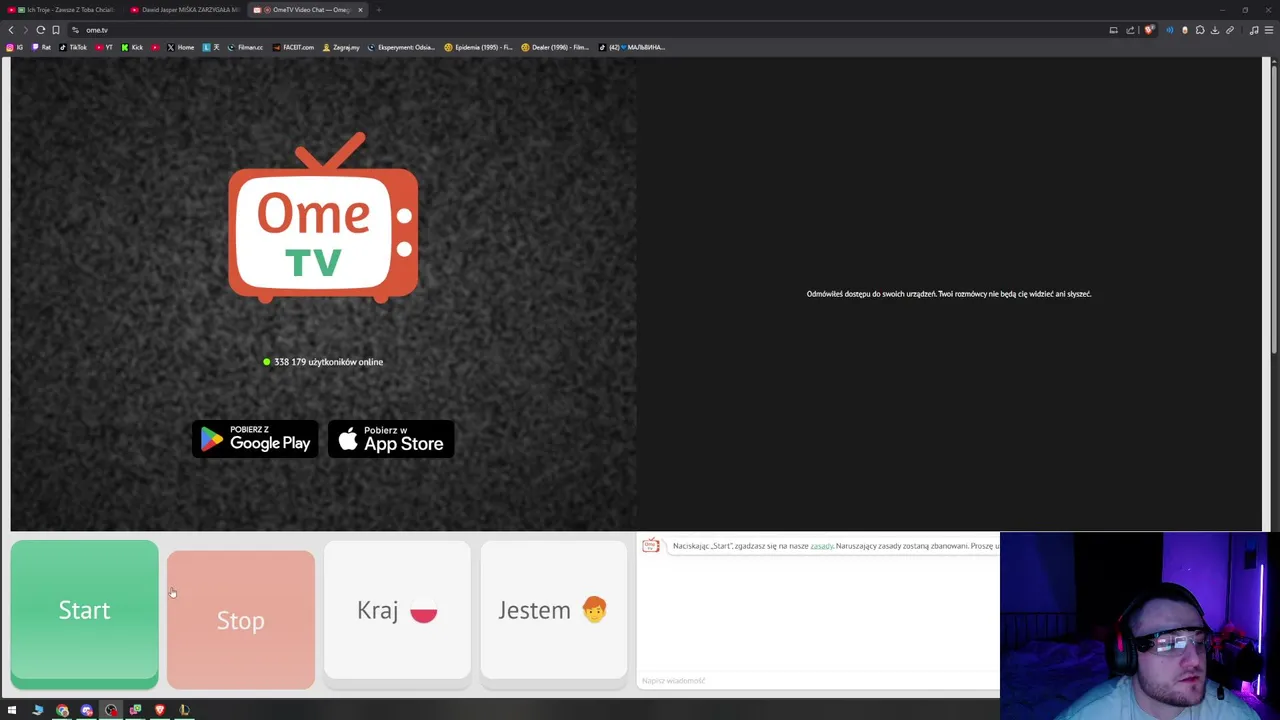Viewport: 1280px width, 720px height.
Task: Open the Epidemia (1995) bookmark
Action: coord(478,47)
